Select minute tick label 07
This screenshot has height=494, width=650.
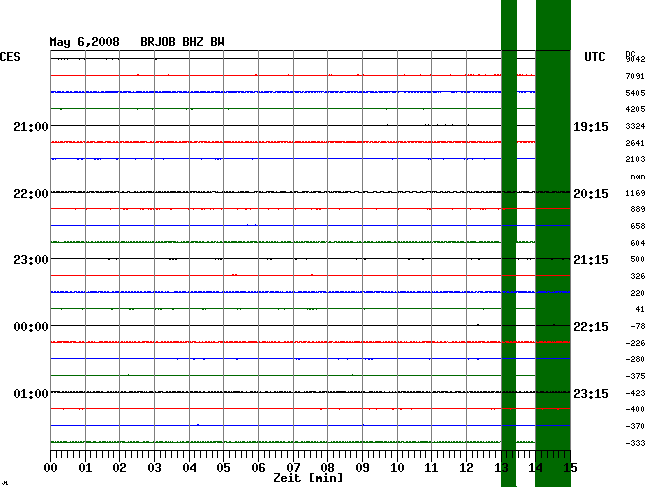click(x=293, y=468)
